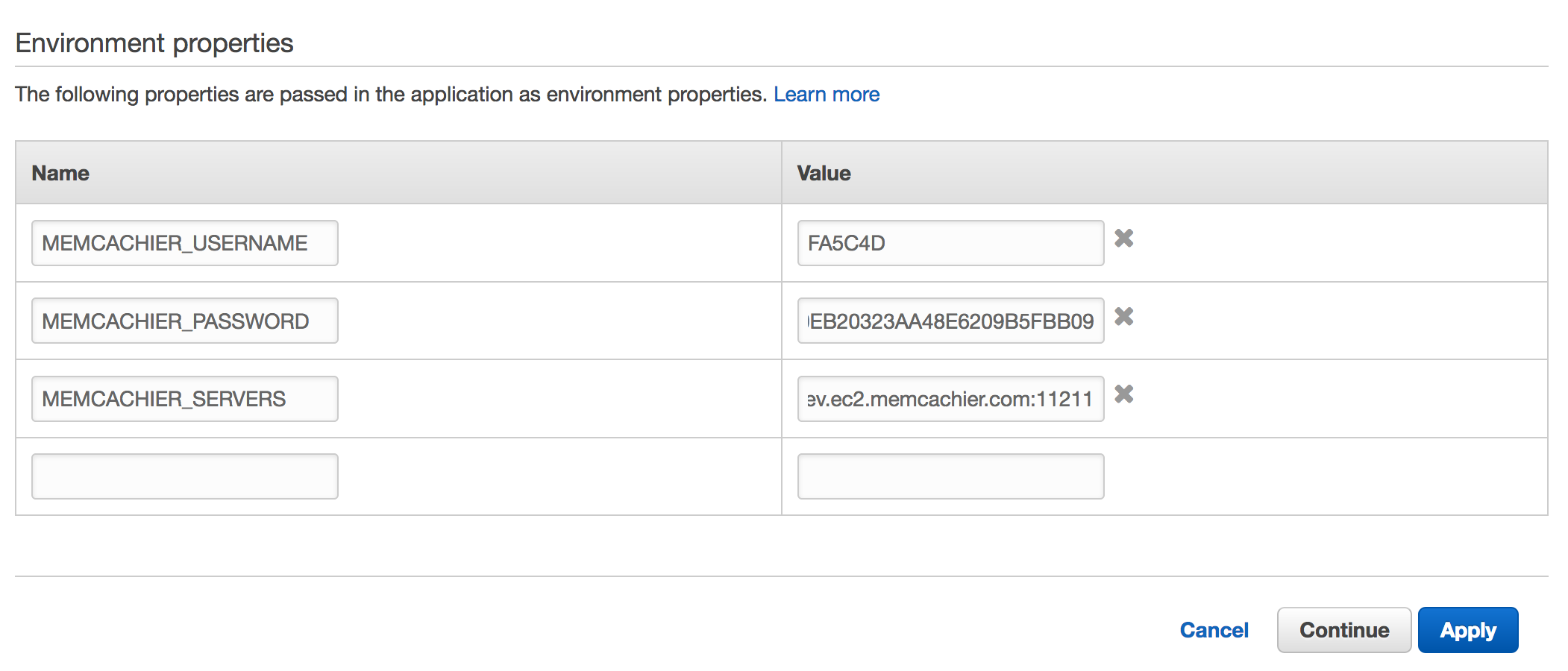Viewport: 1568px width, 671px height.
Task: Click the Value column header
Action: tap(823, 173)
